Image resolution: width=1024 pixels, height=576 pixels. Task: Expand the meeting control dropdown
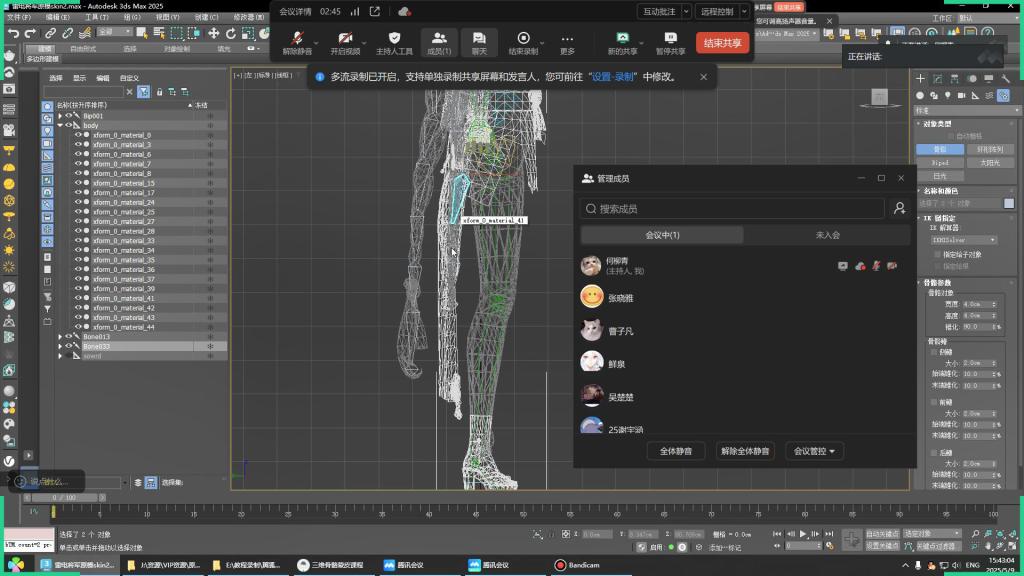[814, 451]
